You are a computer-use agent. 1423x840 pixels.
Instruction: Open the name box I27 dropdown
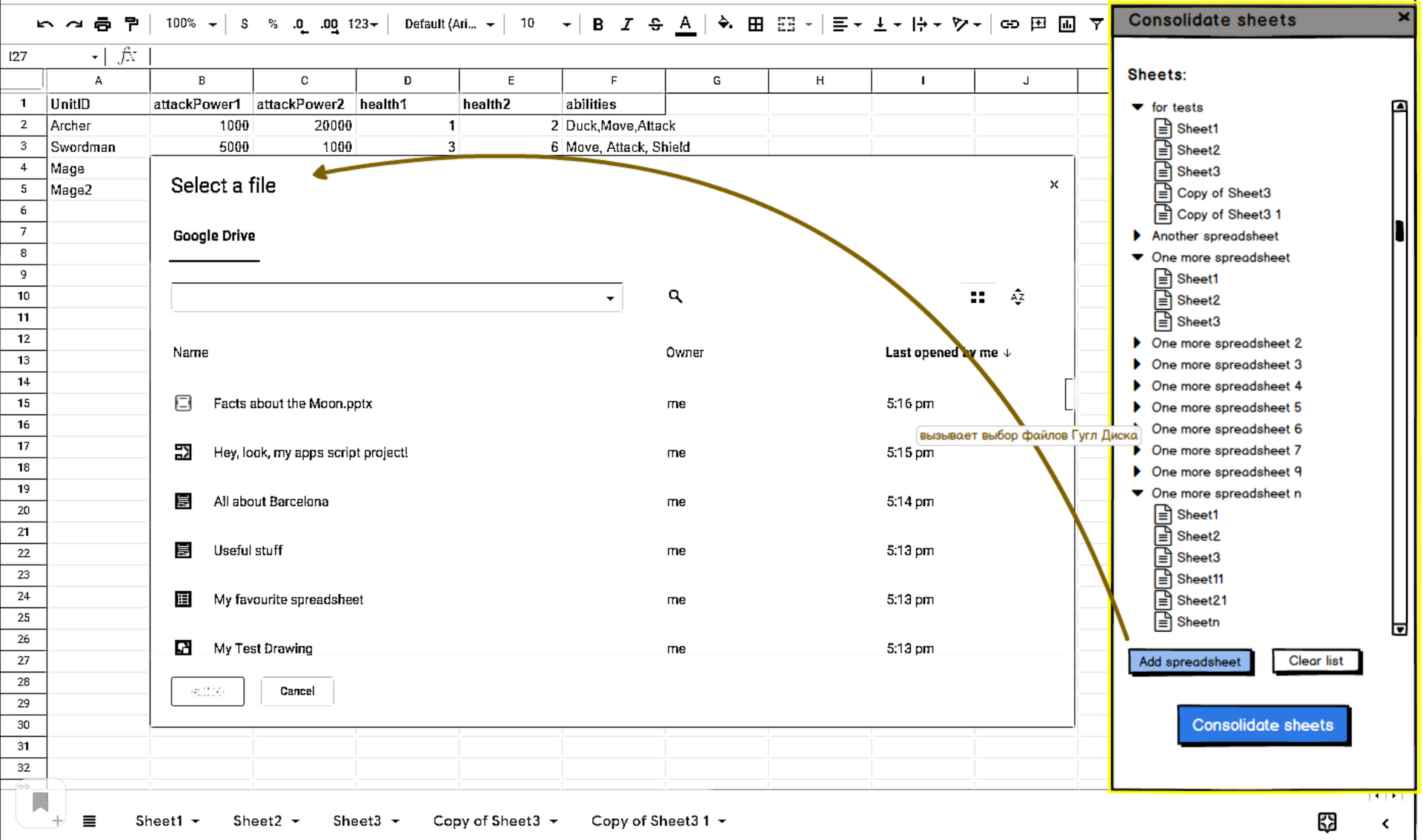94,57
